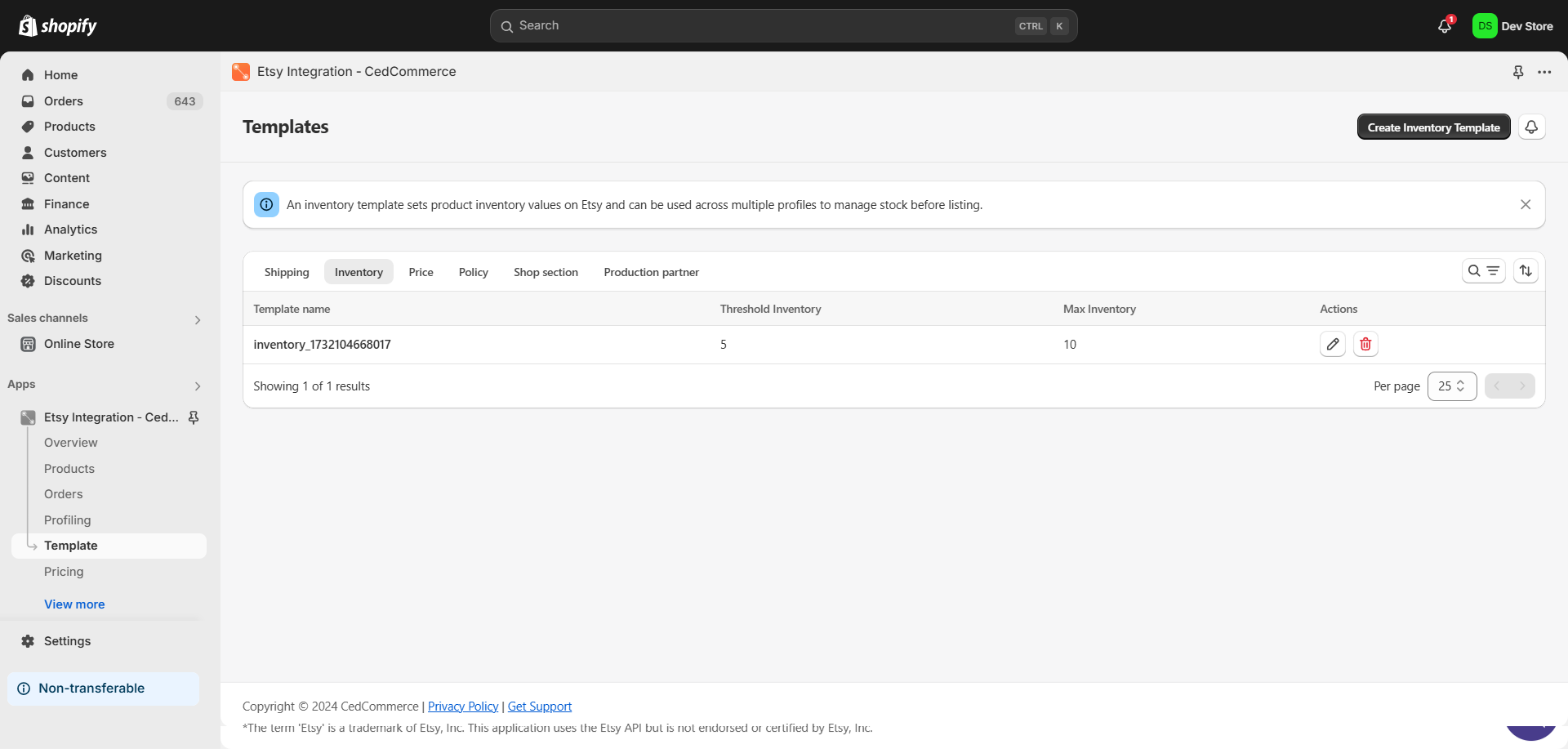The height and width of the screenshot is (749, 1568).
Task: Open the Per page dropdown
Action: click(x=1452, y=386)
